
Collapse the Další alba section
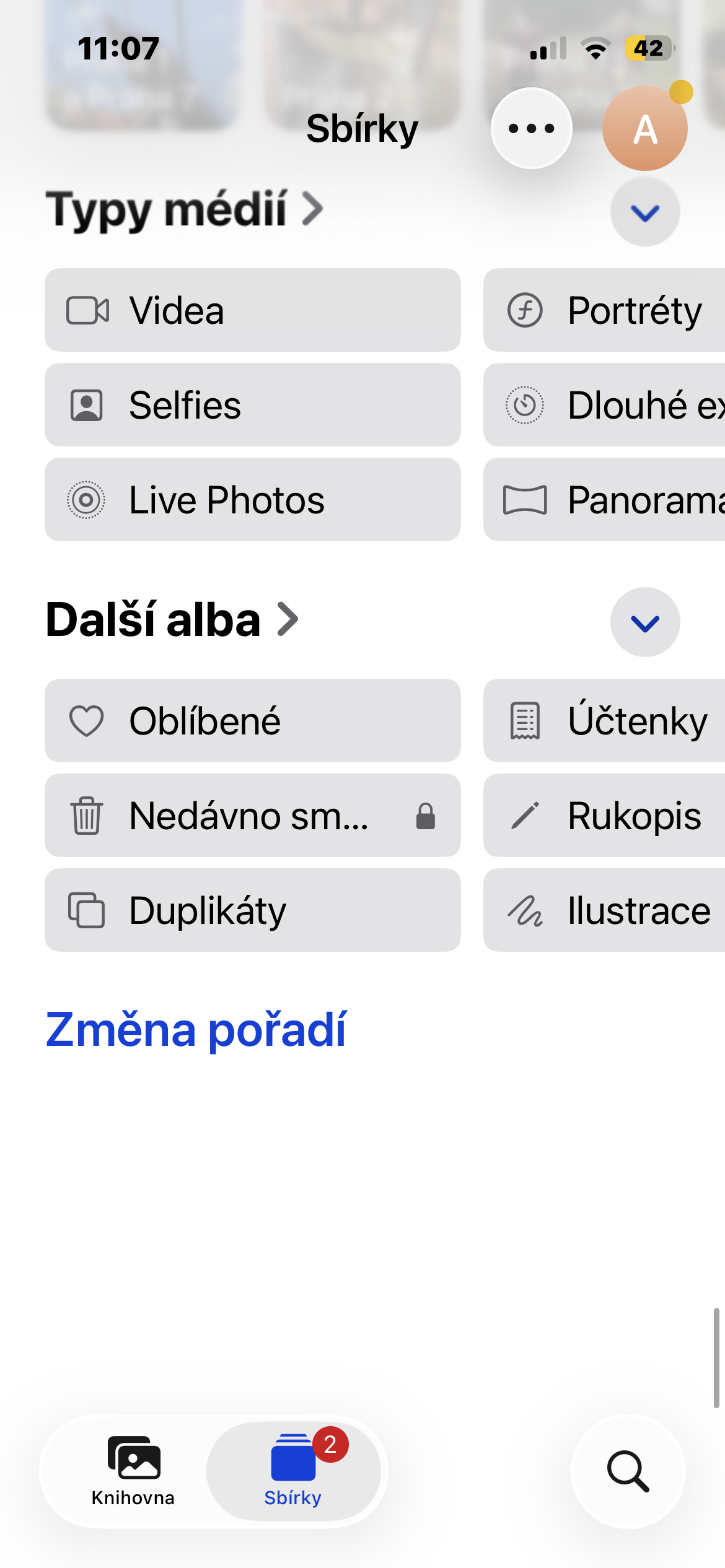(645, 622)
